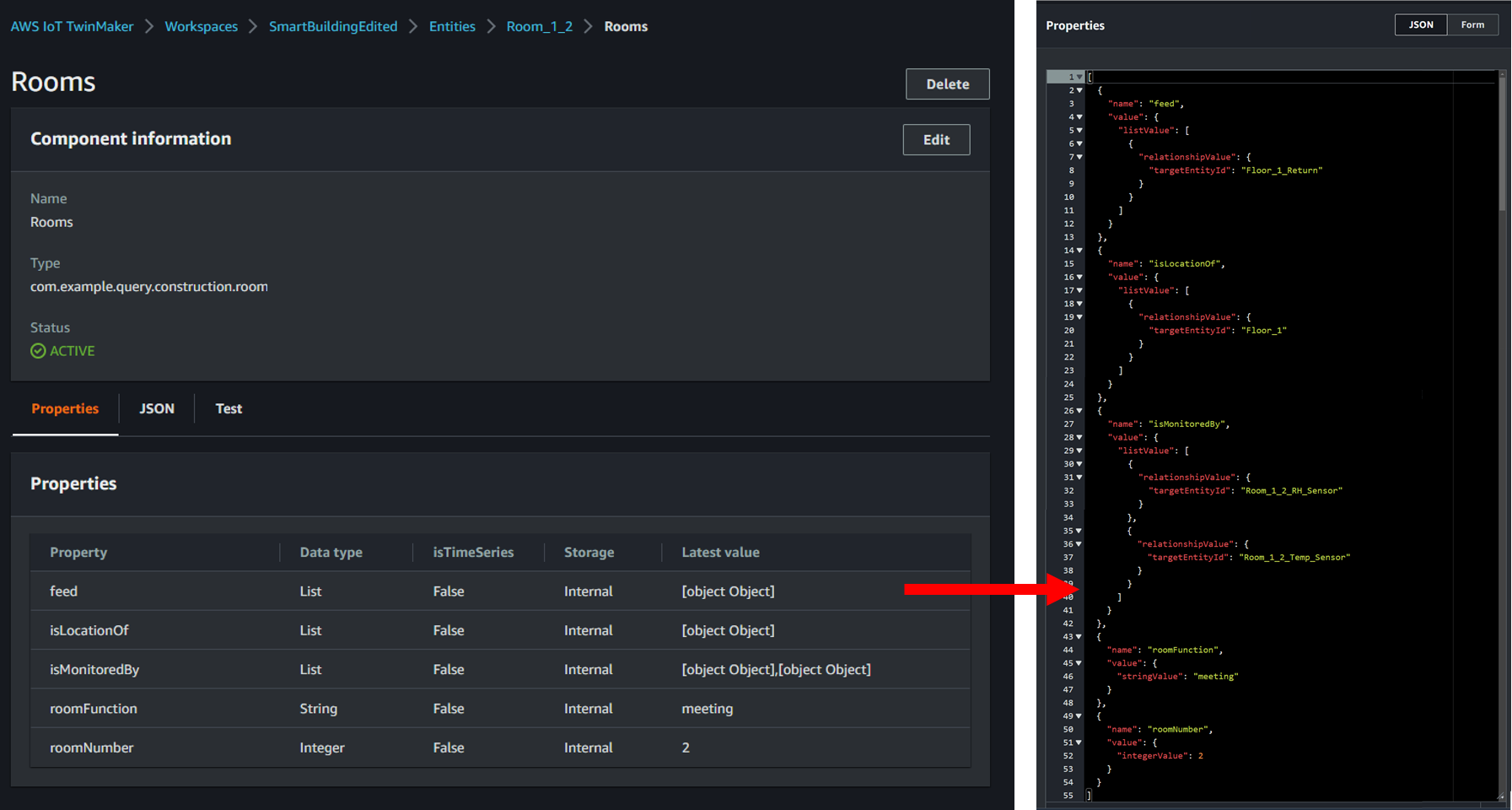
Task: Select the Properties tab
Action: click(x=64, y=408)
